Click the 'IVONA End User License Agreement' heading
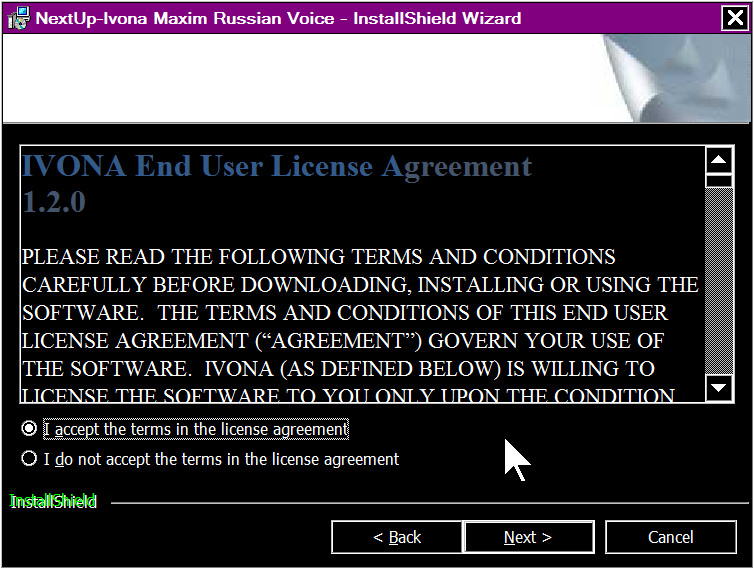 [277, 166]
